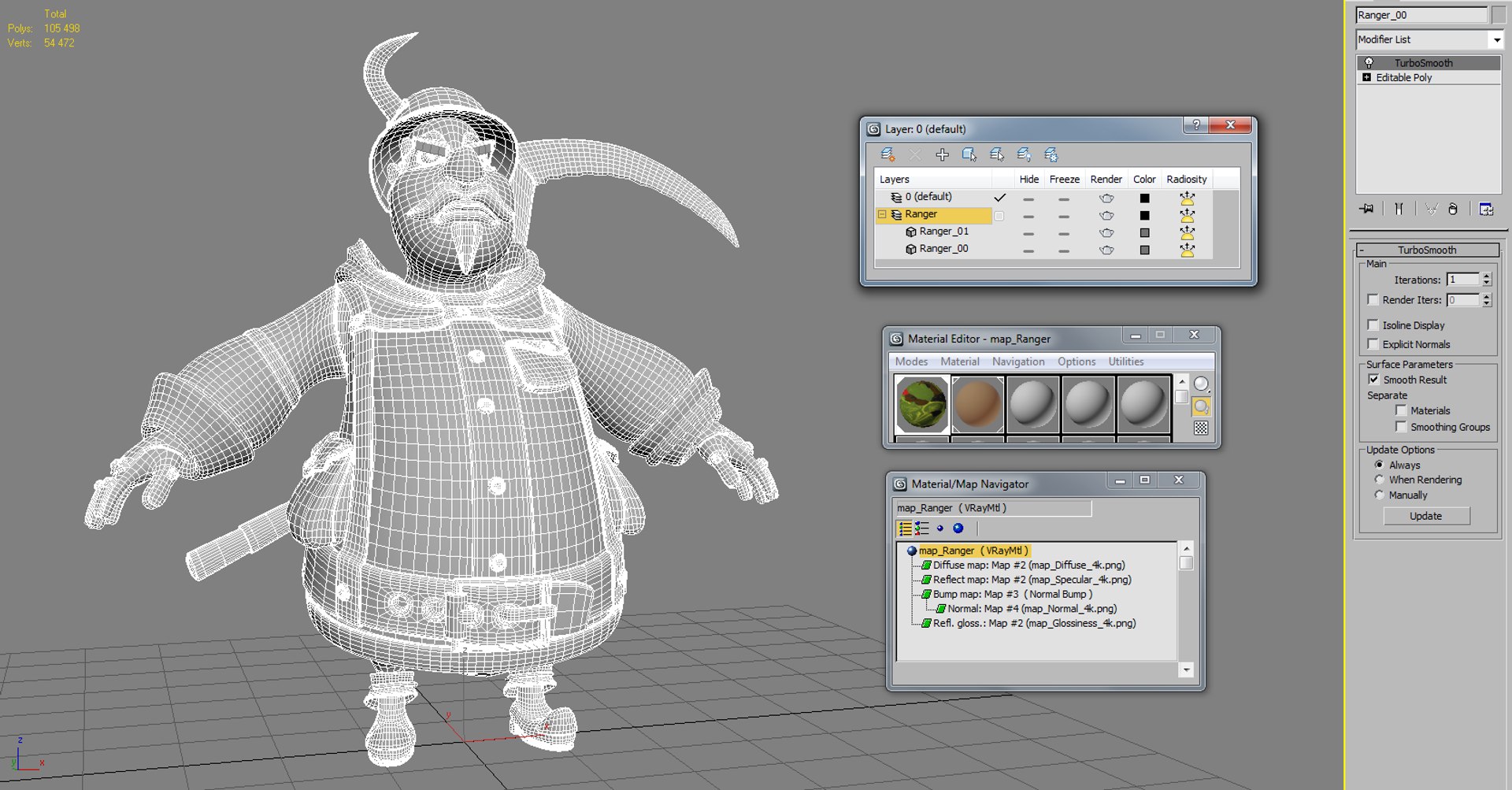Toggle radiosity icon for Ranger_00
The image size is (1512, 790).
click(x=1187, y=250)
